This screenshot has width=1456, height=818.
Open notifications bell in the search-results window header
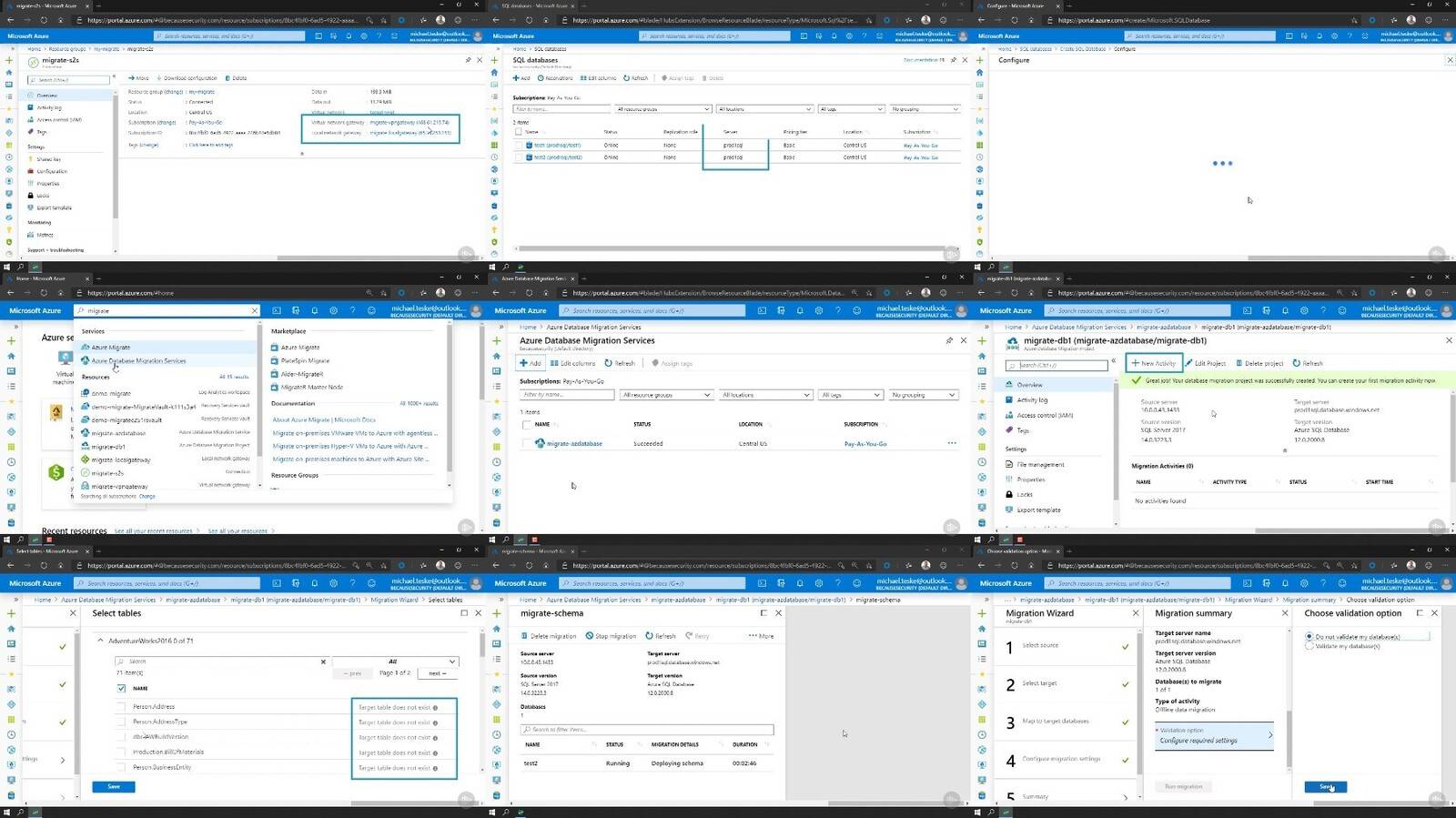pos(315,310)
